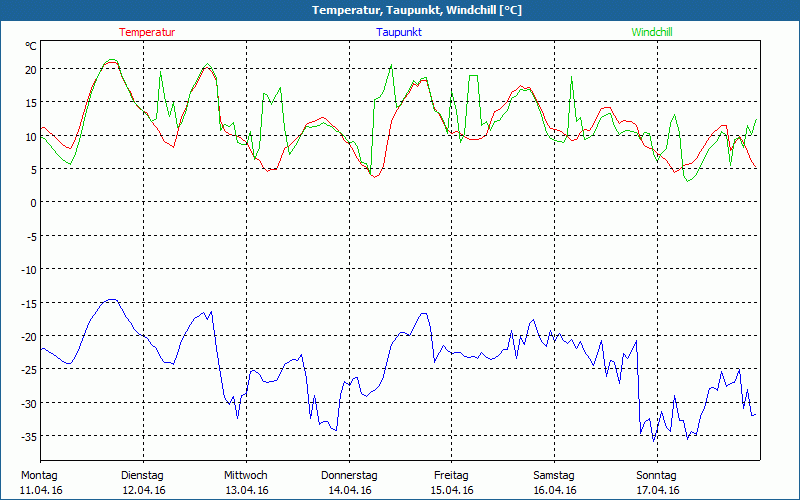The image size is (800, 500).
Task: Click the Sonntag day label
Action: pos(656,476)
